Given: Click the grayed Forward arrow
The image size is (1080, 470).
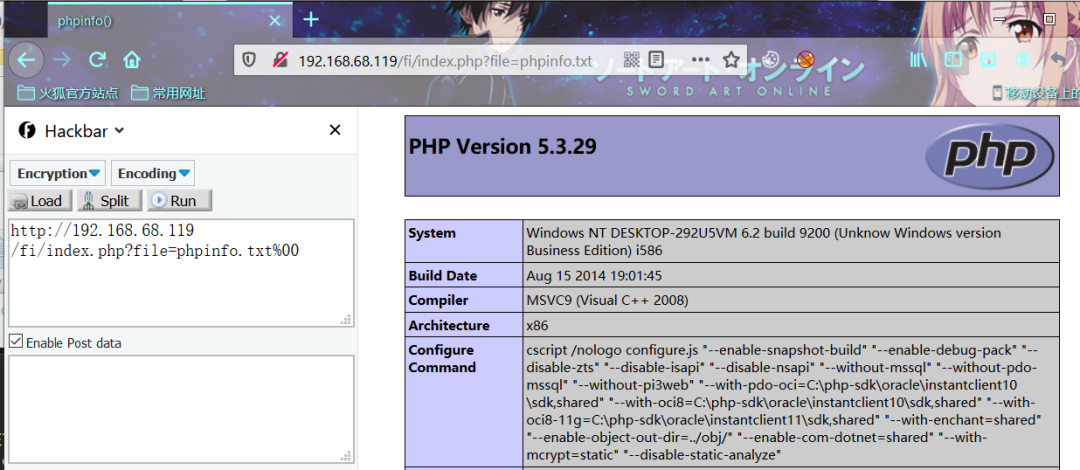Looking at the screenshot, I should [x=63, y=60].
